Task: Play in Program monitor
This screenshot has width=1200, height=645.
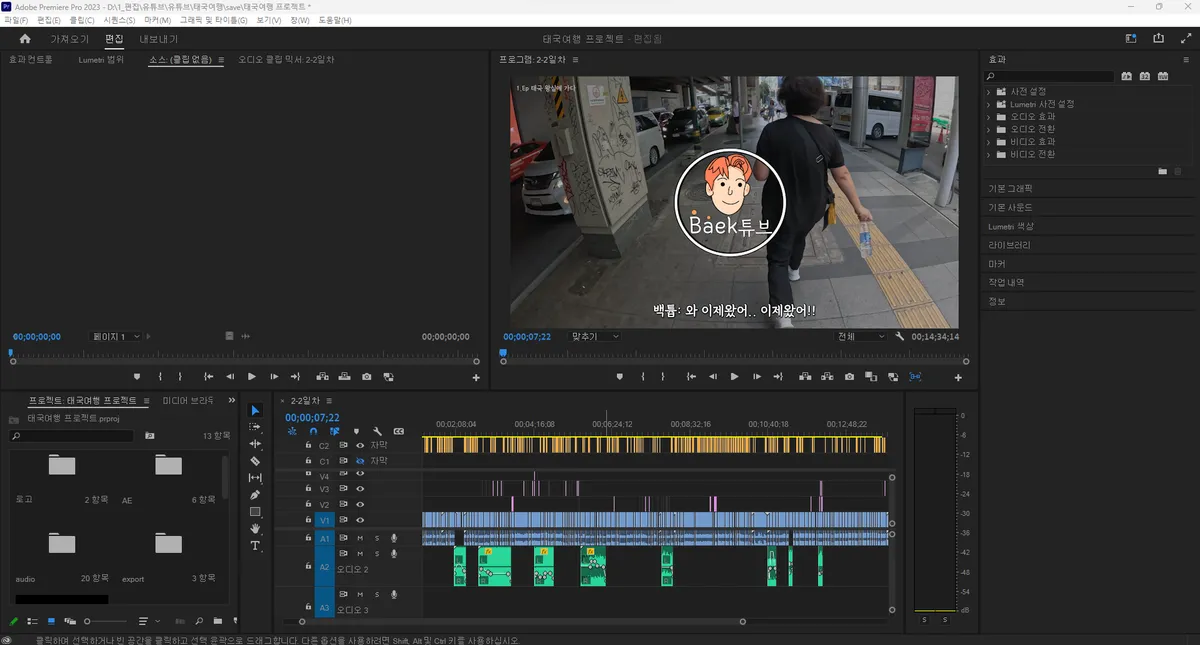Action: tap(734, 377)
